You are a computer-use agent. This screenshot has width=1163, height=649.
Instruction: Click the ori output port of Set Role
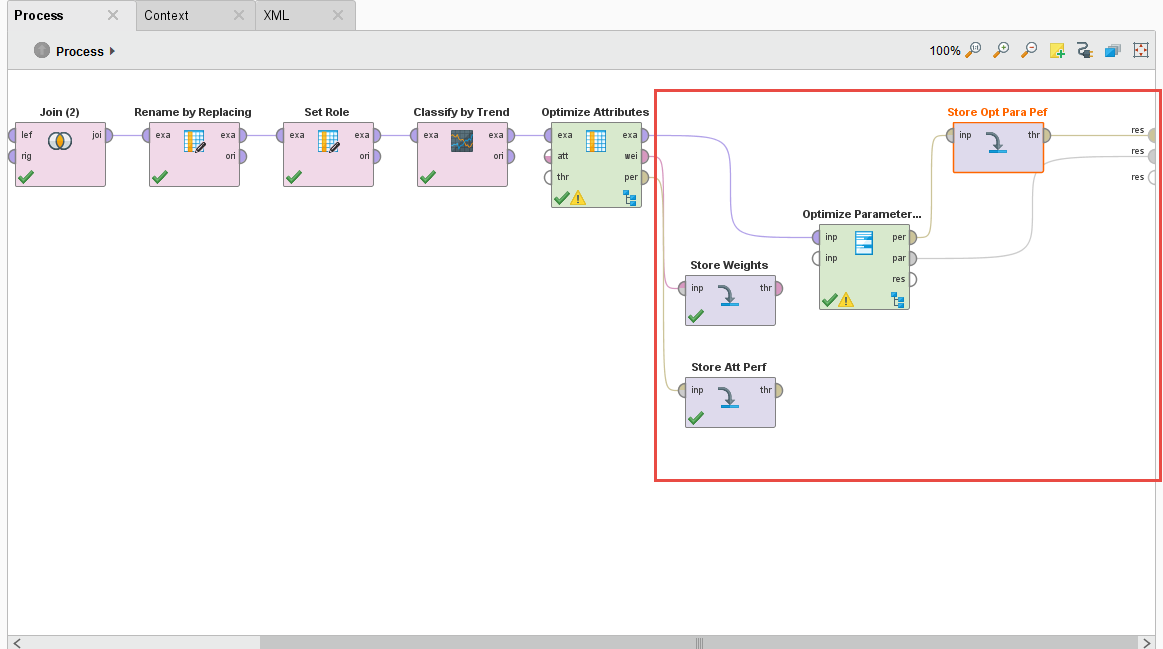[376, 157]
